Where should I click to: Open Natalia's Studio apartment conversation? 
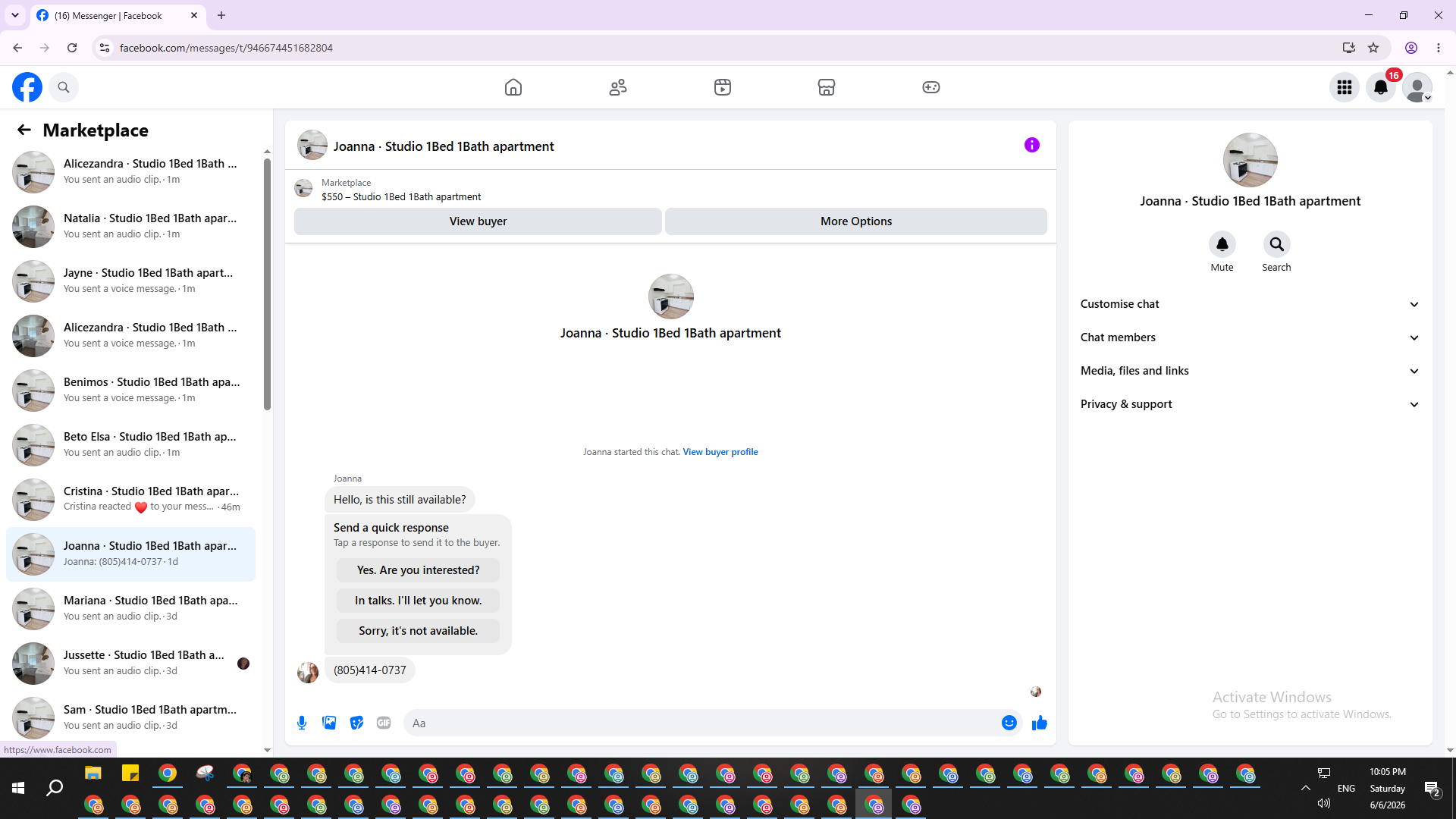coord(130,227)
